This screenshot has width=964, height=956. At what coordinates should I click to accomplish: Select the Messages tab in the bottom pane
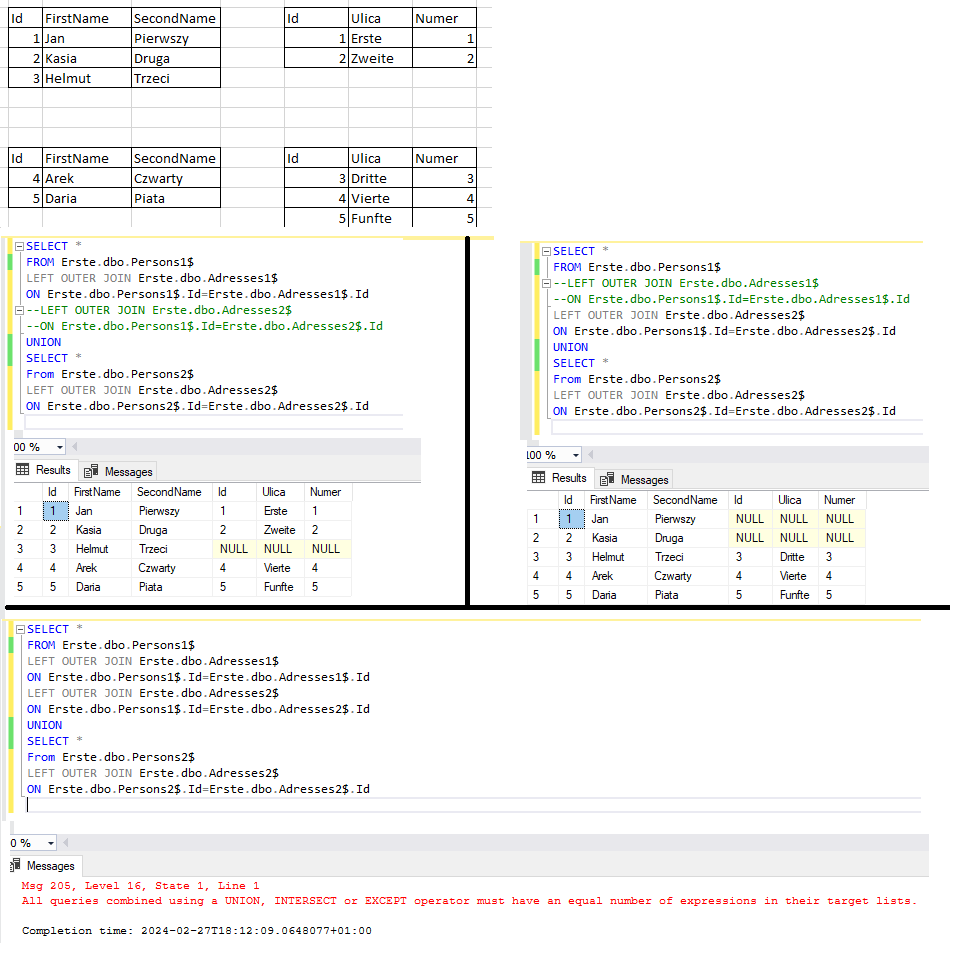[43, 866]
